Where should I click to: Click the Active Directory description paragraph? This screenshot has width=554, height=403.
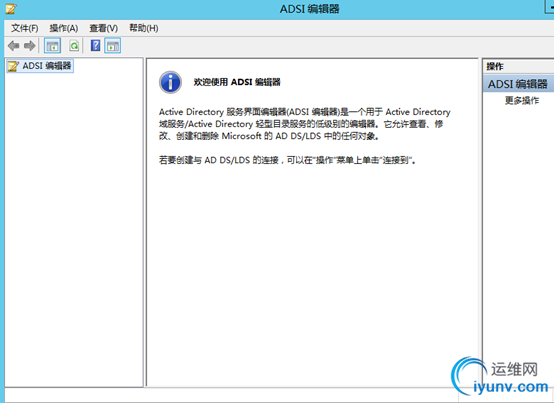tap(305, 124)
